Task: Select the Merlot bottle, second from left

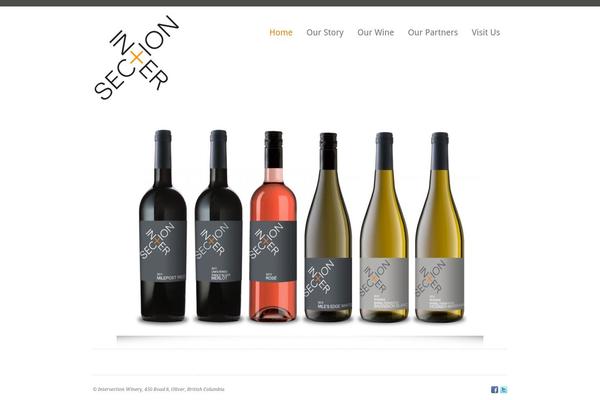Action: (218, 226)
